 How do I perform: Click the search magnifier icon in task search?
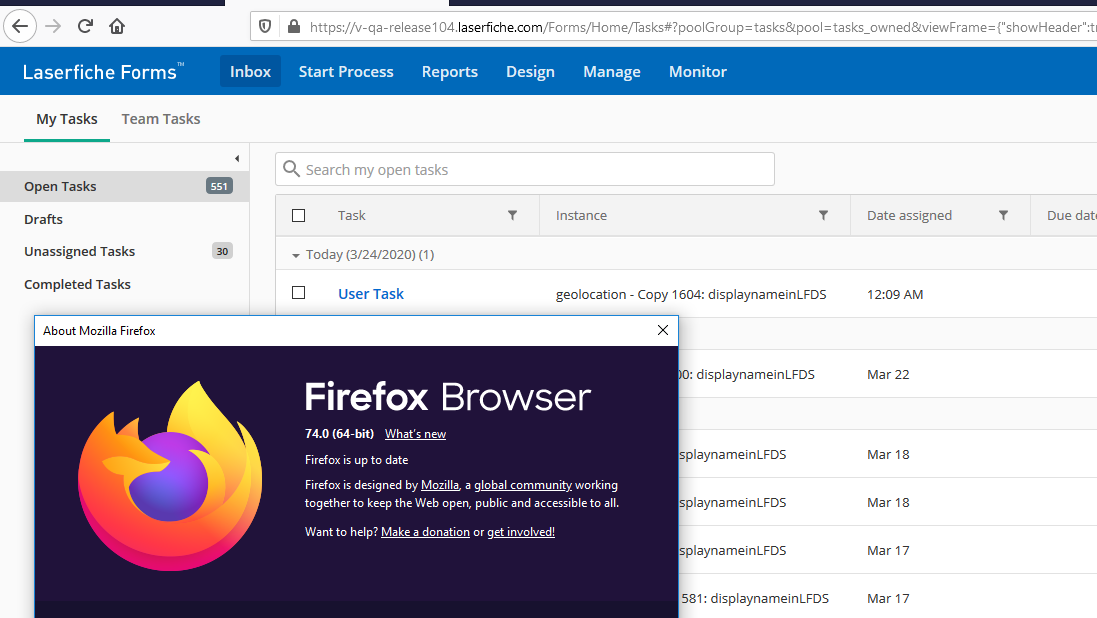tap(291, 169)
